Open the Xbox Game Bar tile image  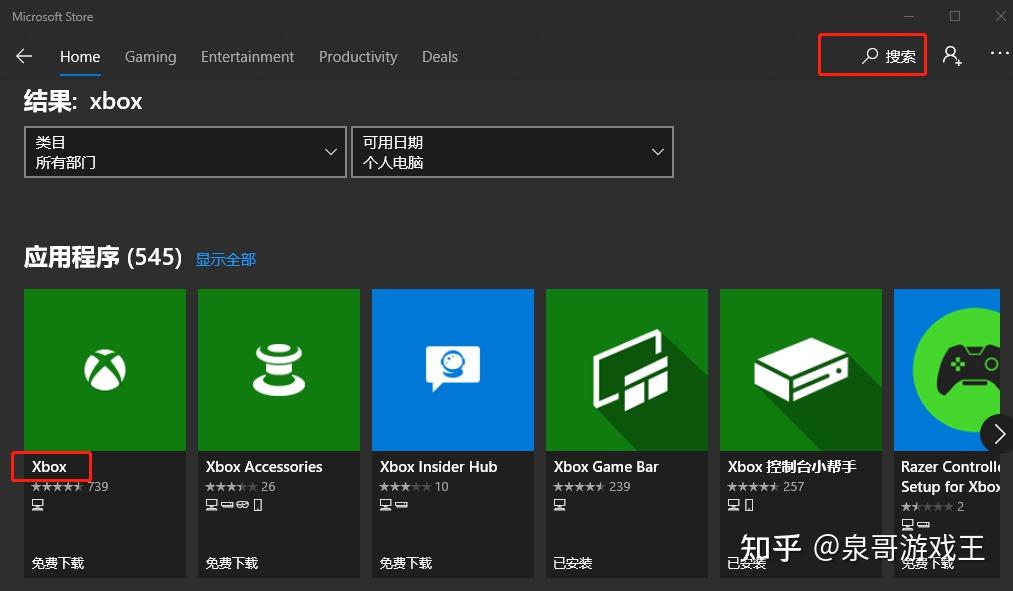[627, 369]
